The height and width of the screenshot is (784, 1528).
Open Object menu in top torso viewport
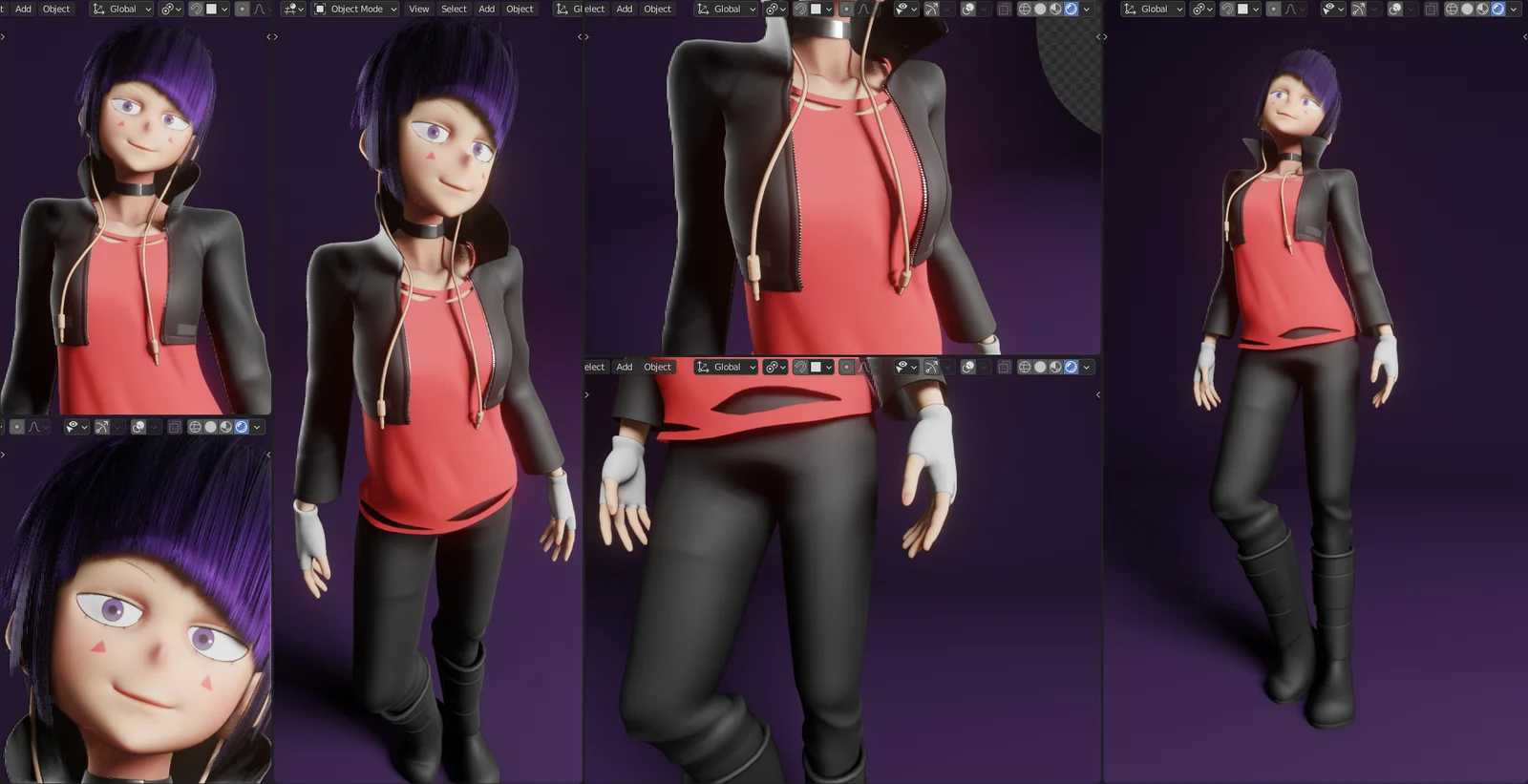tap(657, 9)
